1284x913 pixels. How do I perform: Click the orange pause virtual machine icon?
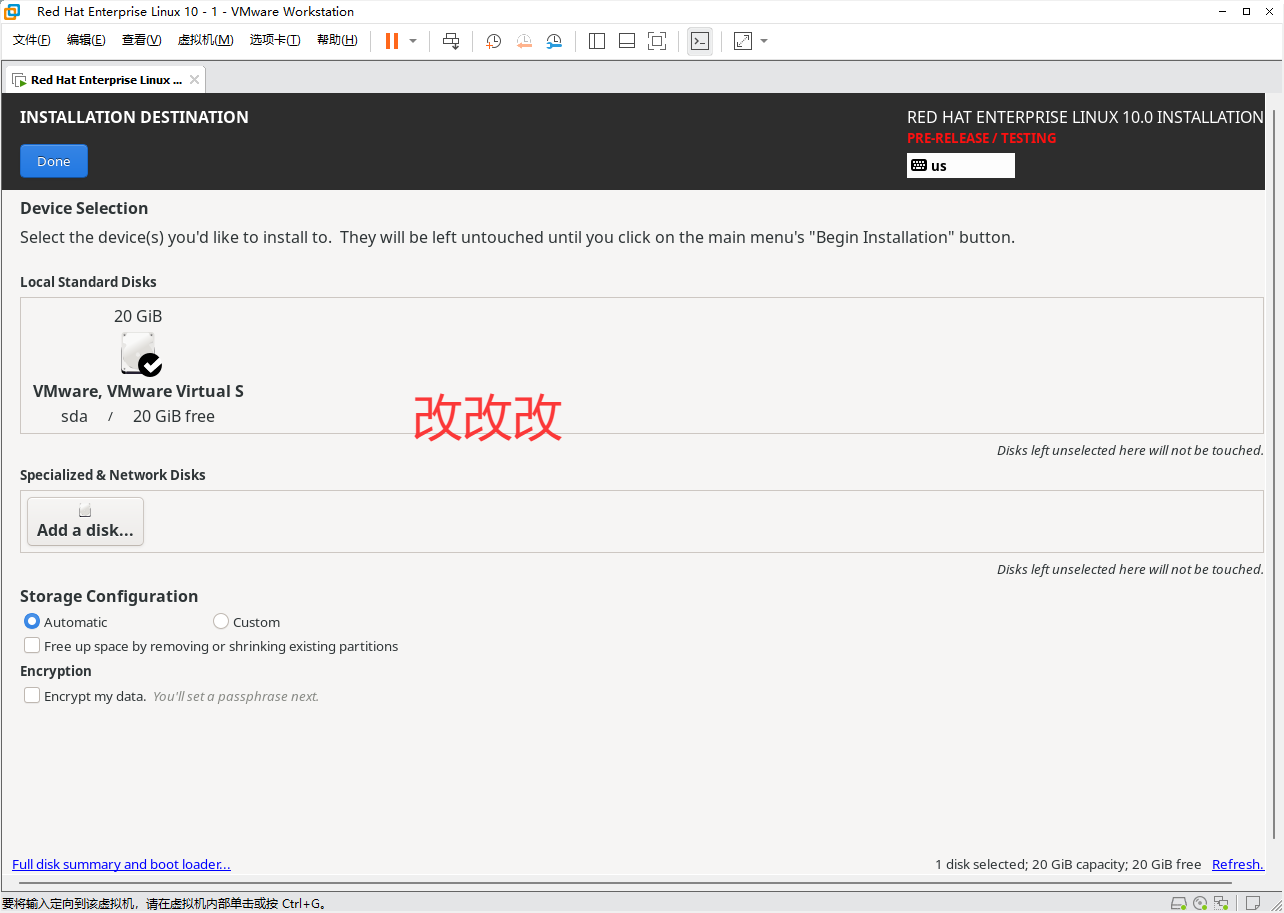[392, 41]
